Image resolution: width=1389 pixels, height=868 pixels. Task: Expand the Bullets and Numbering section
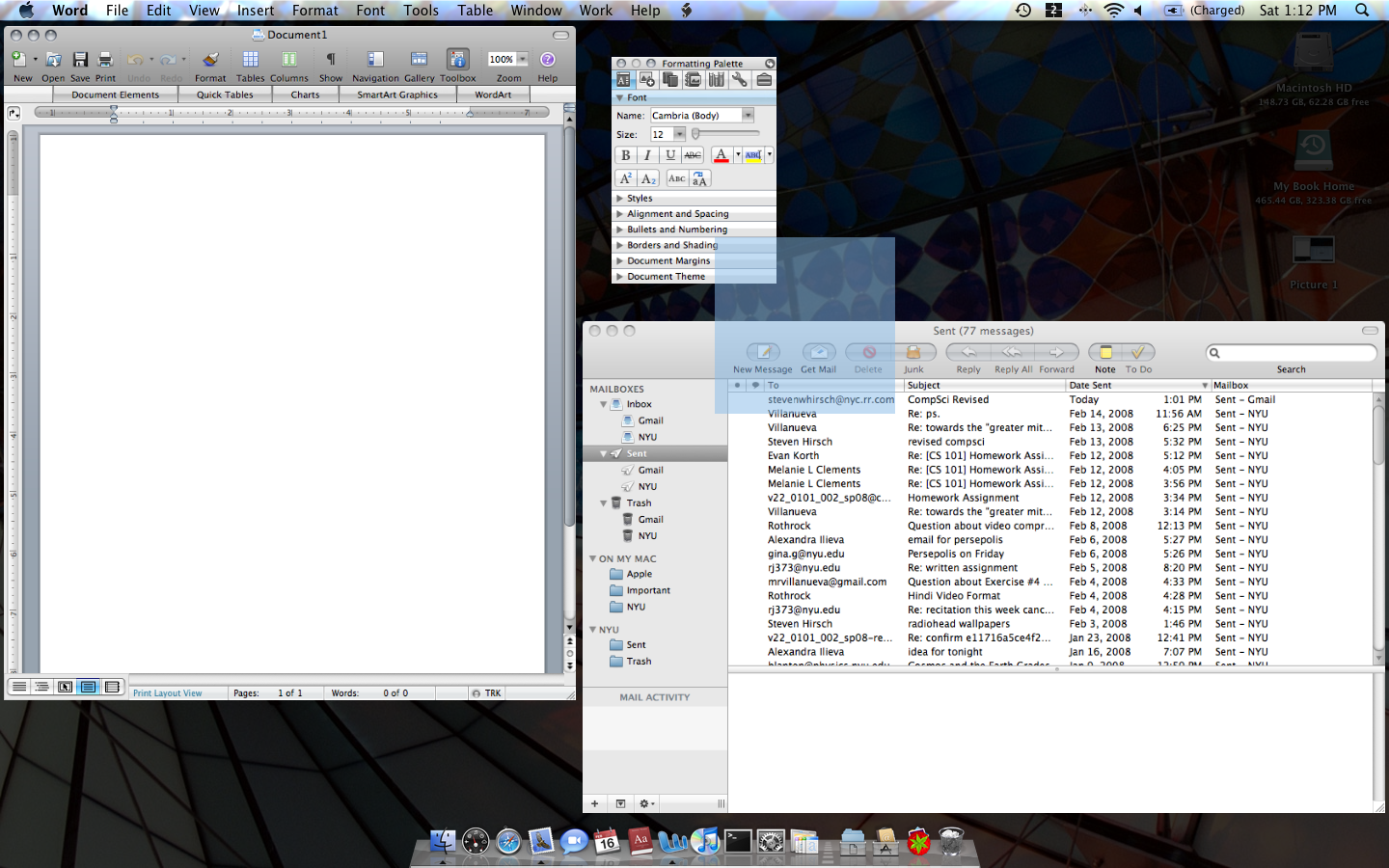pos(620,230)
